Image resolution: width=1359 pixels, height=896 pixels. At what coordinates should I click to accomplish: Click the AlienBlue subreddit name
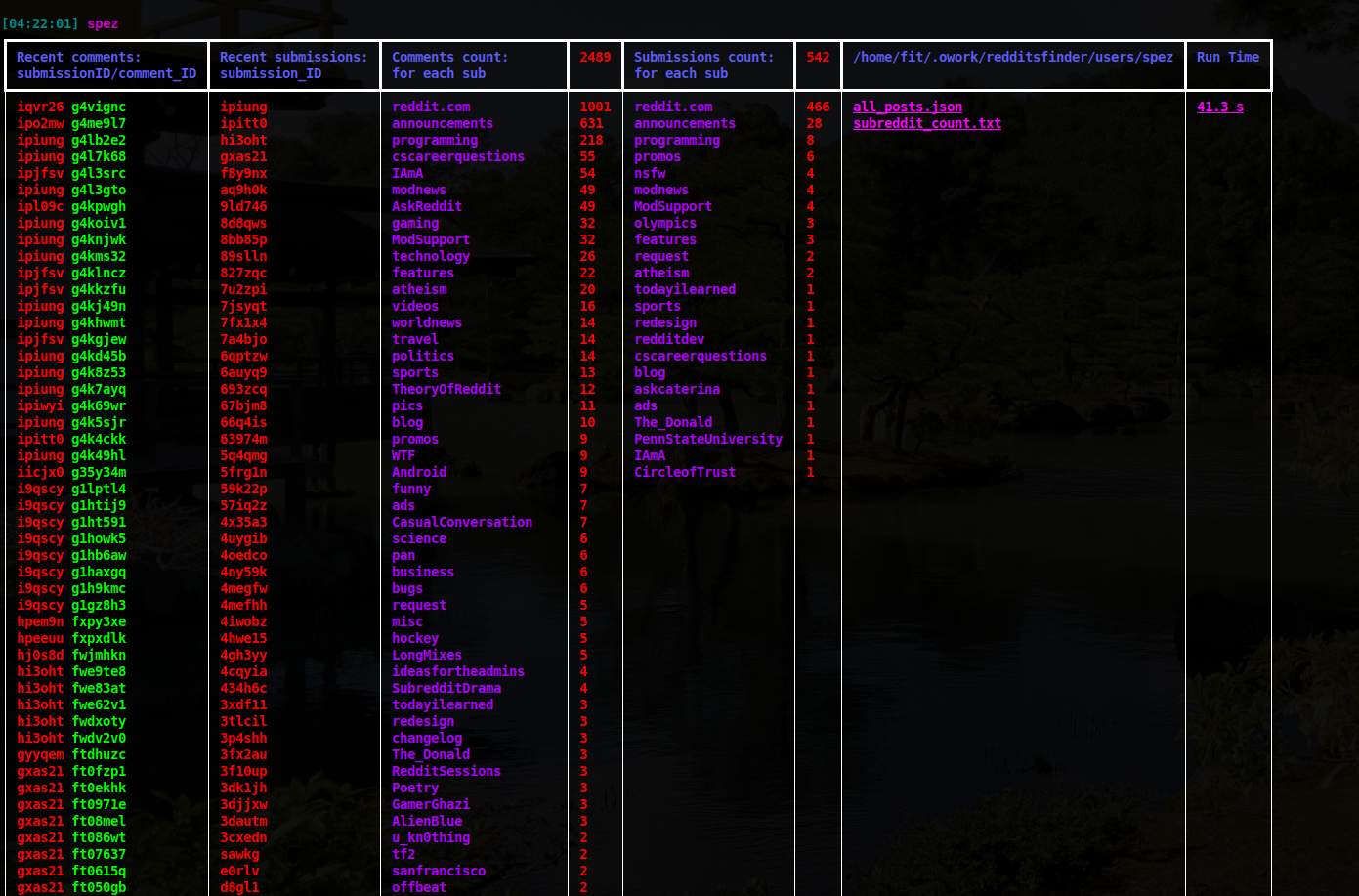coord(427,821)
